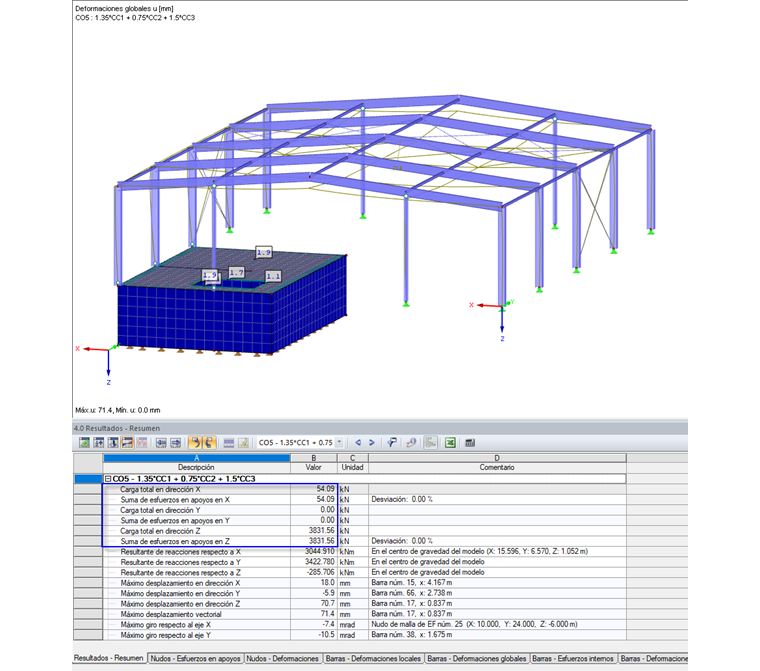Viewport: 760px width, 671px height.
Task: Click the yellow pencil edit toolbar icon
Action: coord(243,442)
